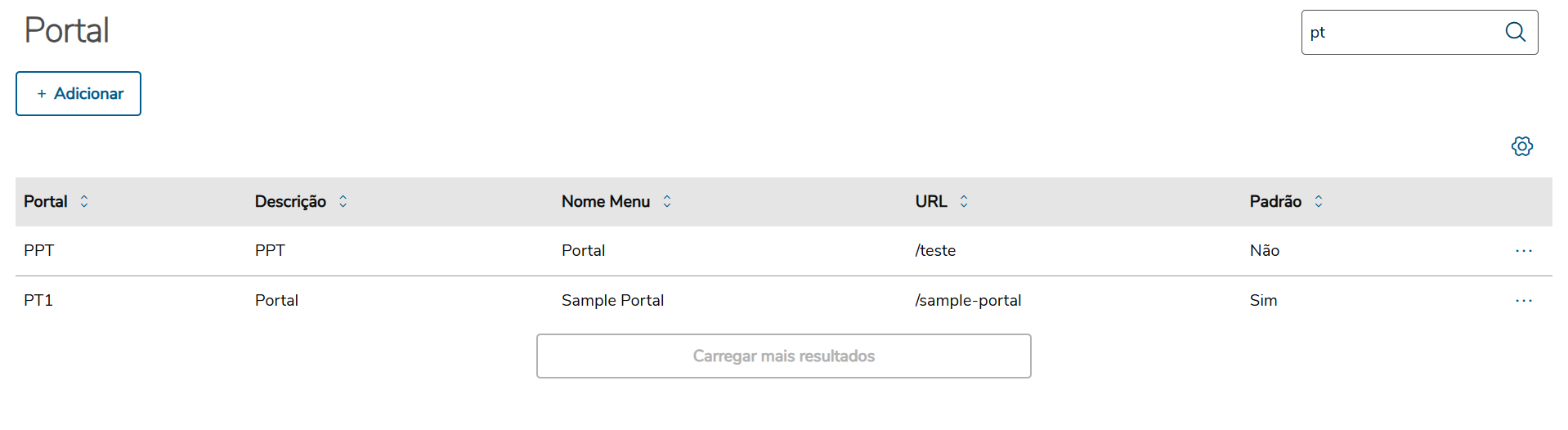This screenshot has height=430, width=1568.
Task: Click the Adicionar button
Action: click(78, 94)
